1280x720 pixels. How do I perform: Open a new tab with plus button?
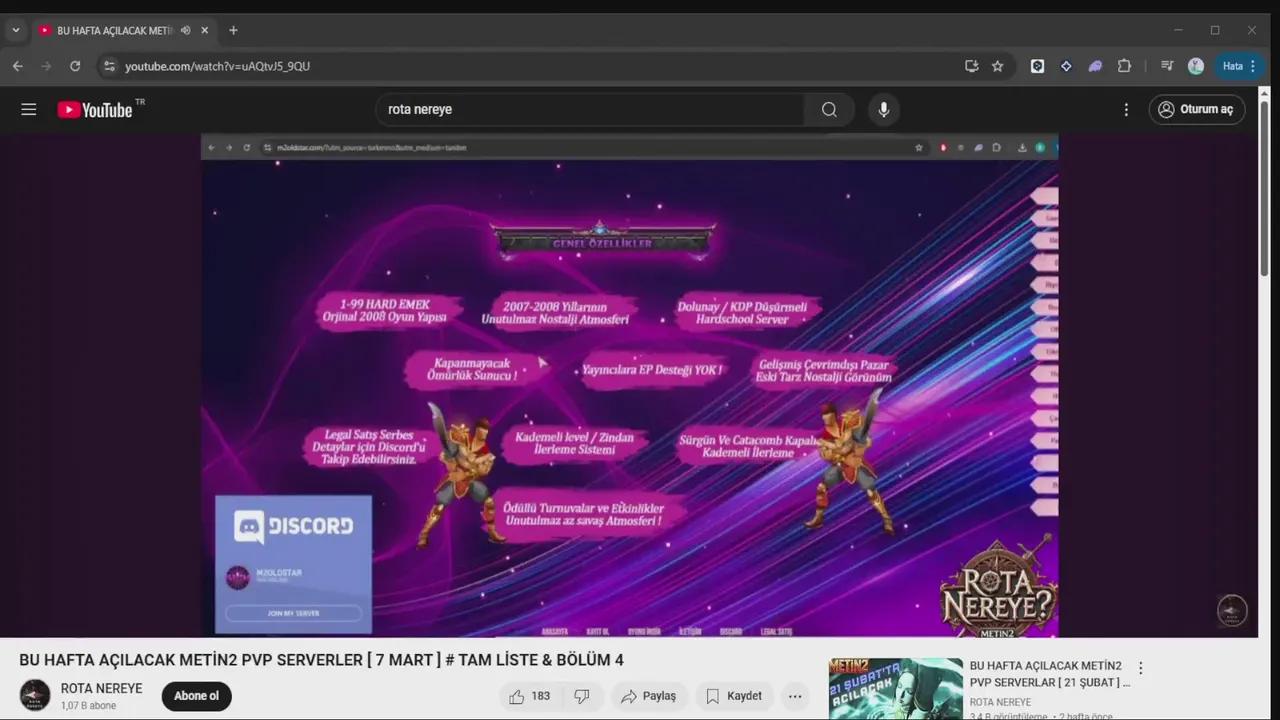pyautogui.click(x=233, y=31)
